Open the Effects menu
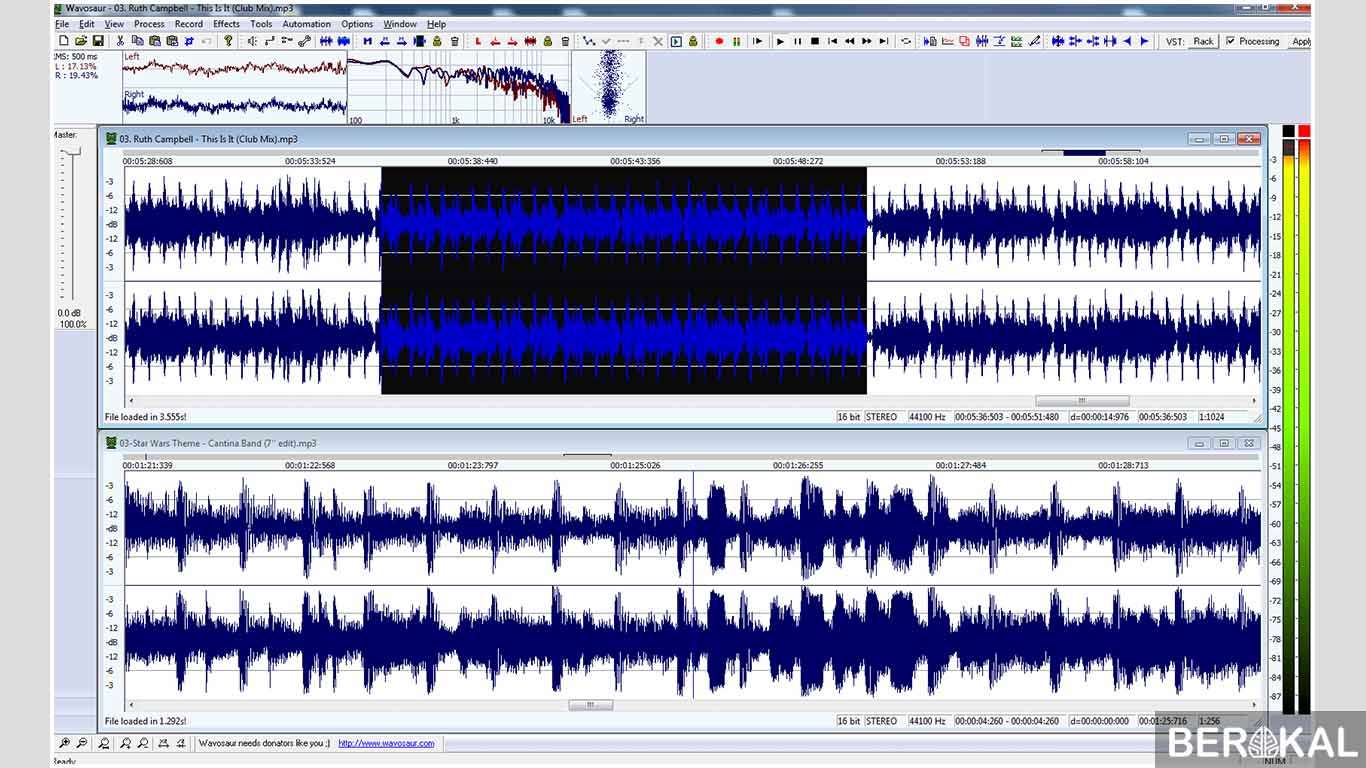 click(226, 24)
